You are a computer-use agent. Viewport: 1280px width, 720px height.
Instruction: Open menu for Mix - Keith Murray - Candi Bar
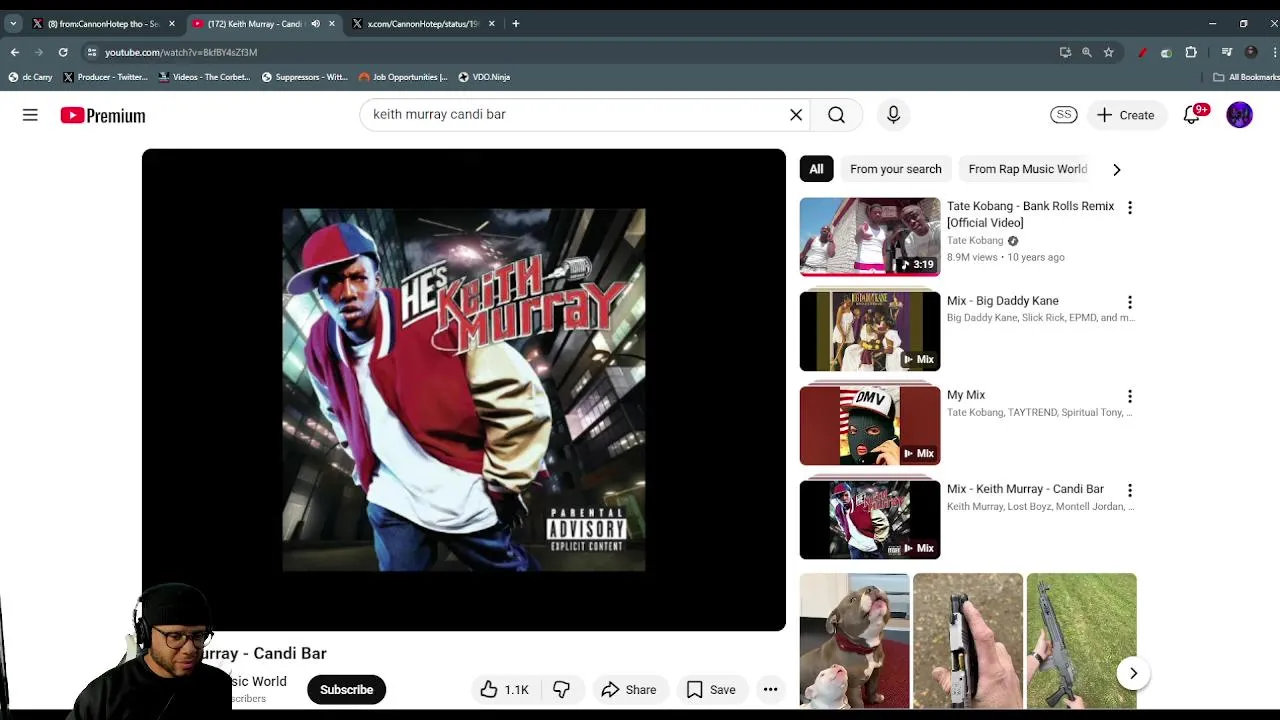click(1130, 491)
